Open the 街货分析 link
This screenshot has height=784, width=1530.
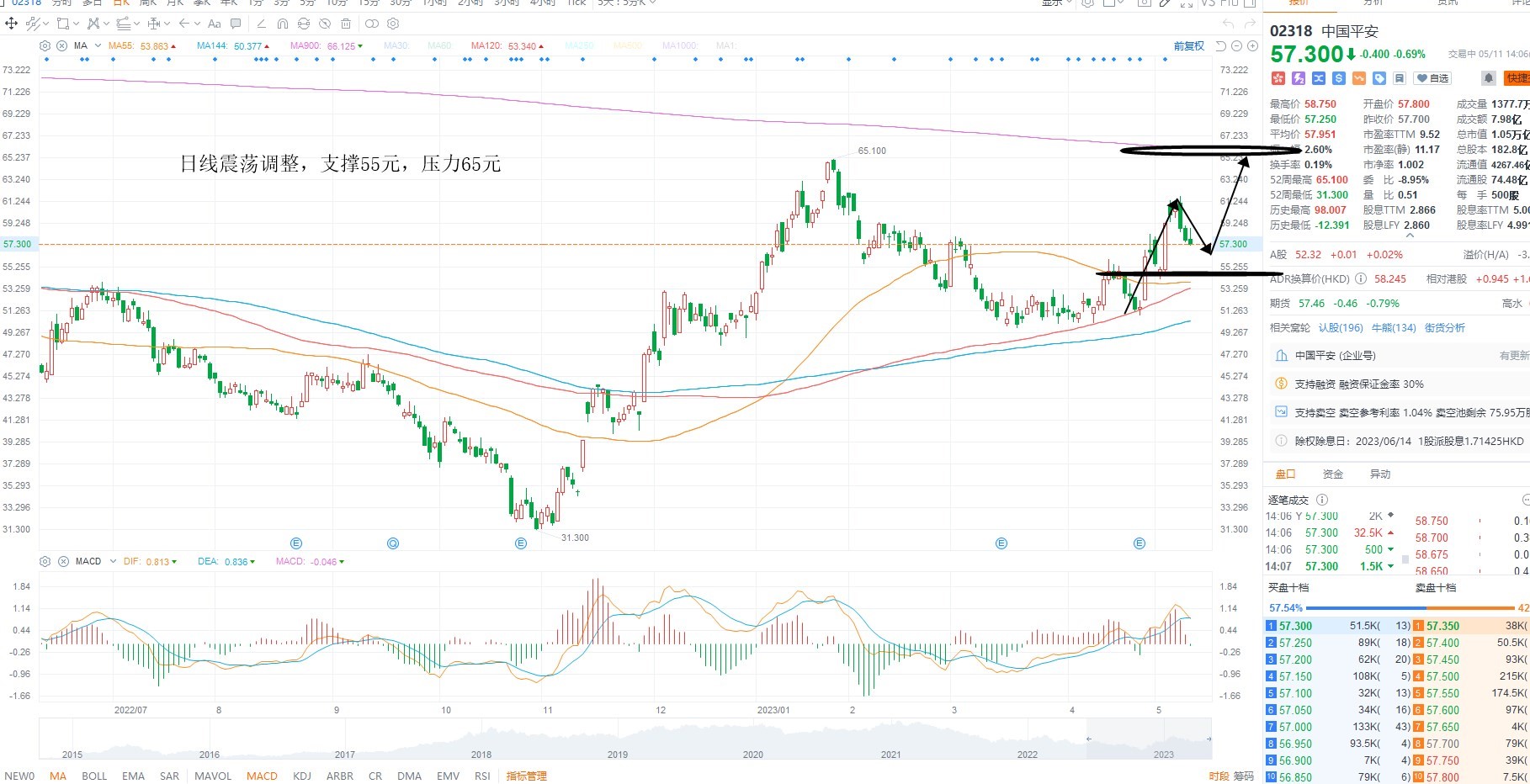(1445, 327)
